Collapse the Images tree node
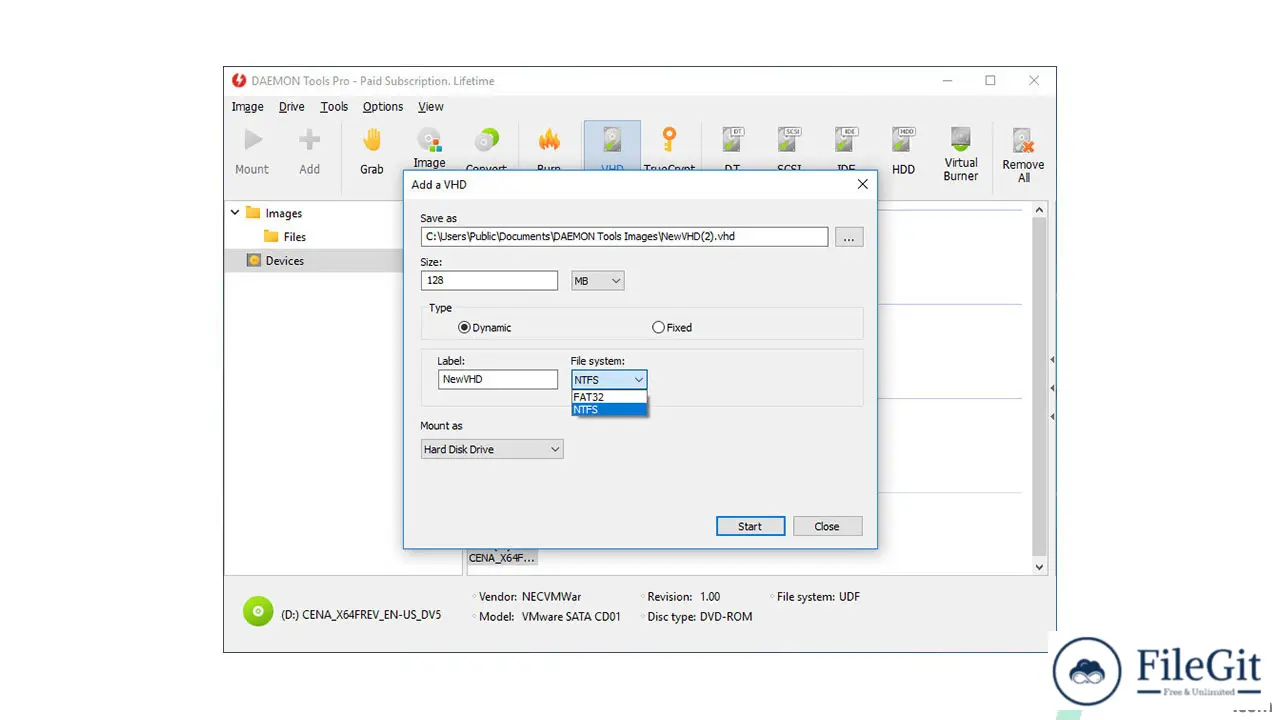 coord(236,212)
